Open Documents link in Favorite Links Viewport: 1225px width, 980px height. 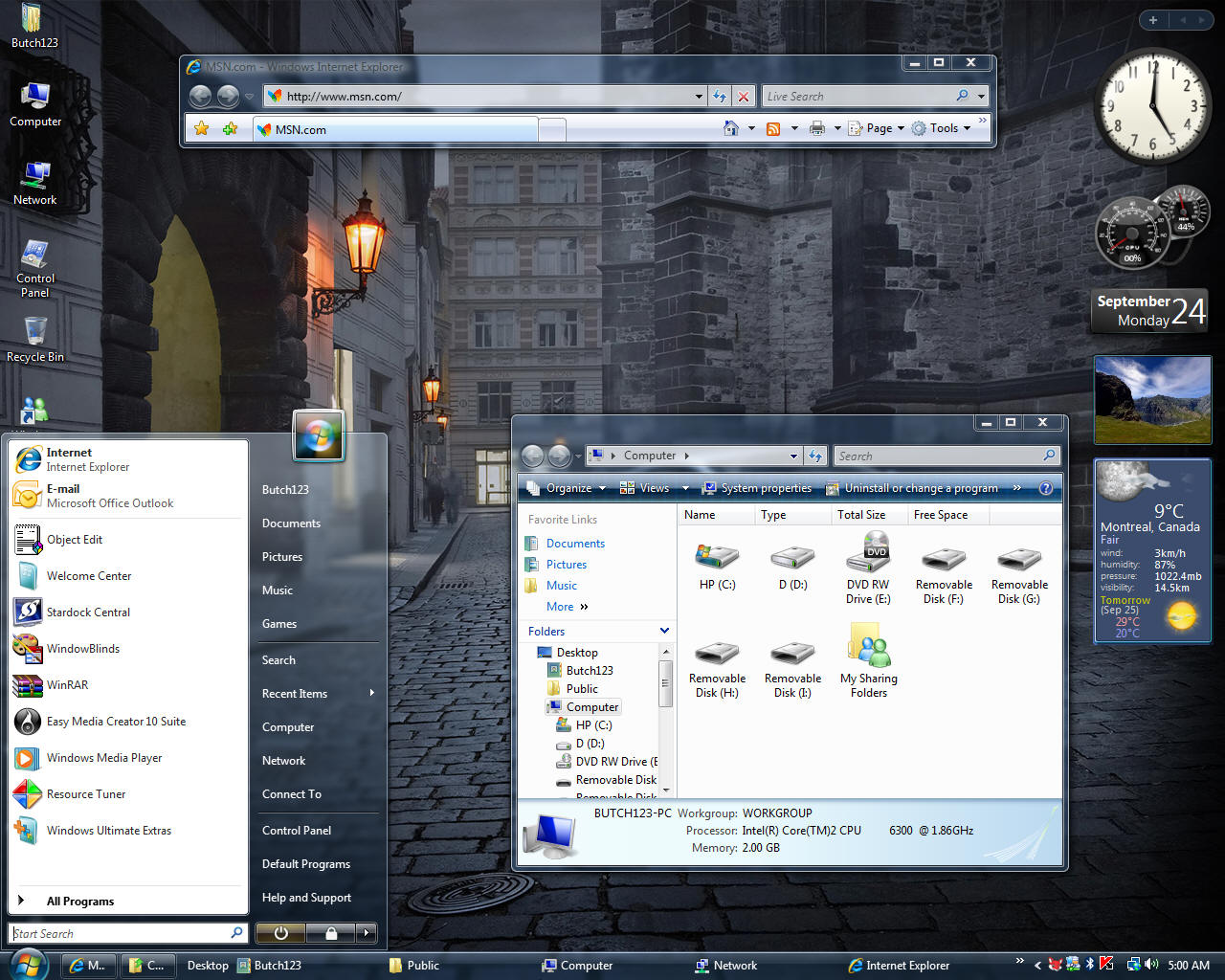point(575,544)
